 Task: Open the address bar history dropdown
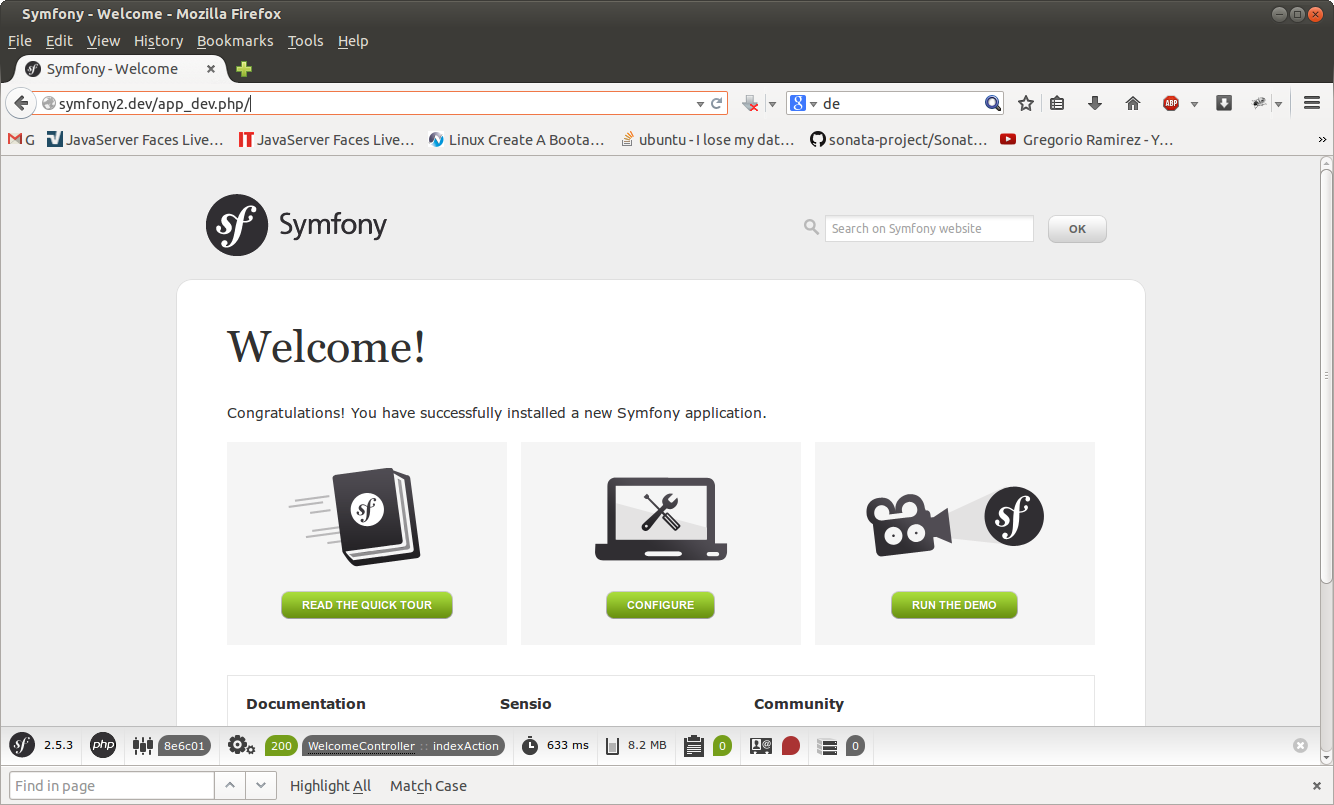[x=700, y=103]
